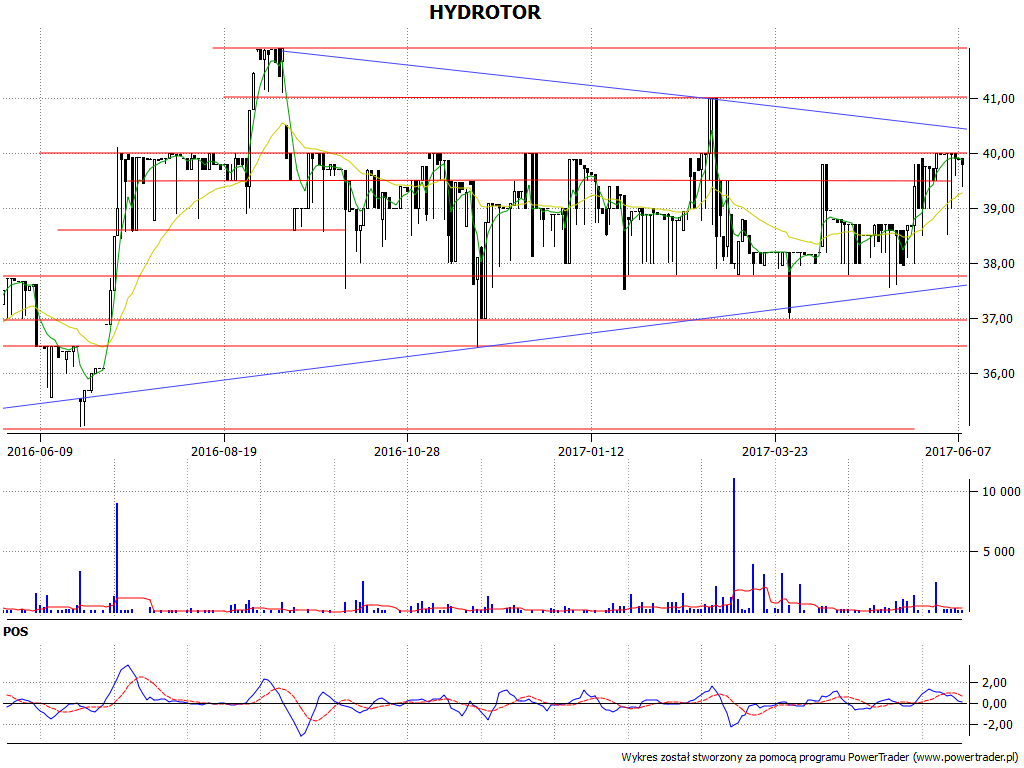The width and height of the screenshot is (1024, 768).
Task: Click the 10 000 volume axis label
Action: click(1001, 492)
